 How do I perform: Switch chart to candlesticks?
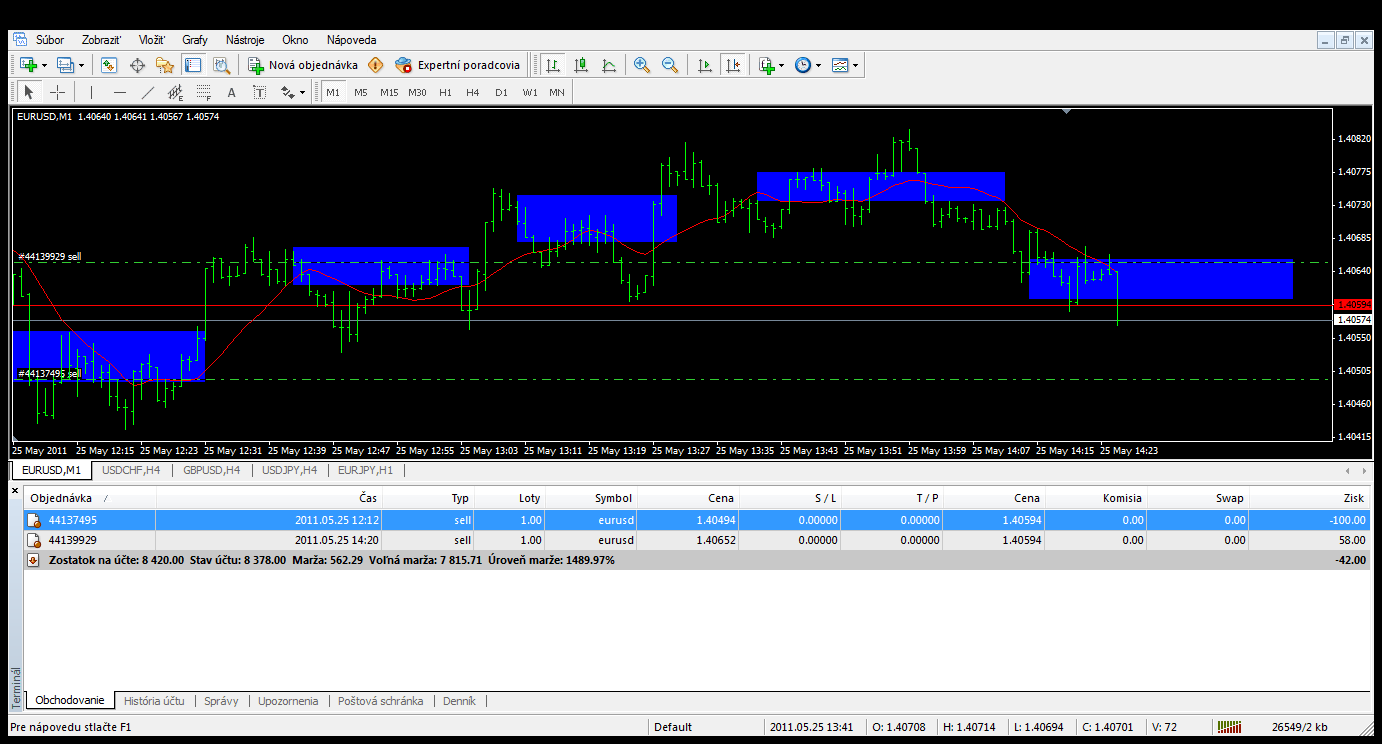pos(581,65)
